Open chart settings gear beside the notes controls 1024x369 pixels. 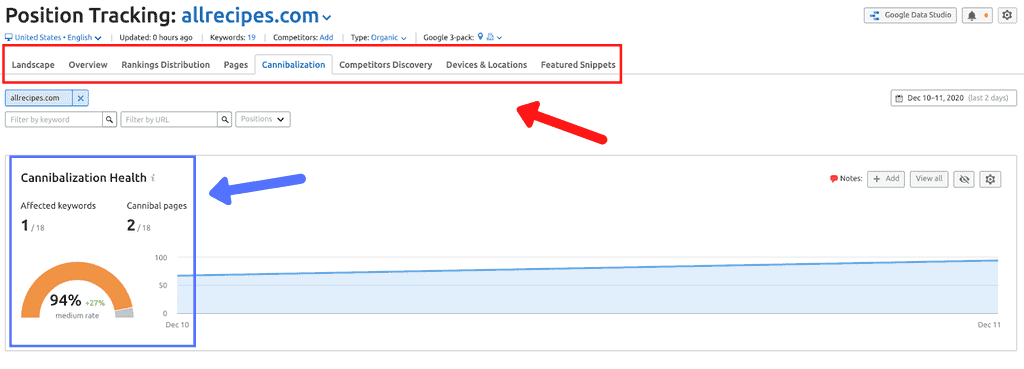(991, 179)
